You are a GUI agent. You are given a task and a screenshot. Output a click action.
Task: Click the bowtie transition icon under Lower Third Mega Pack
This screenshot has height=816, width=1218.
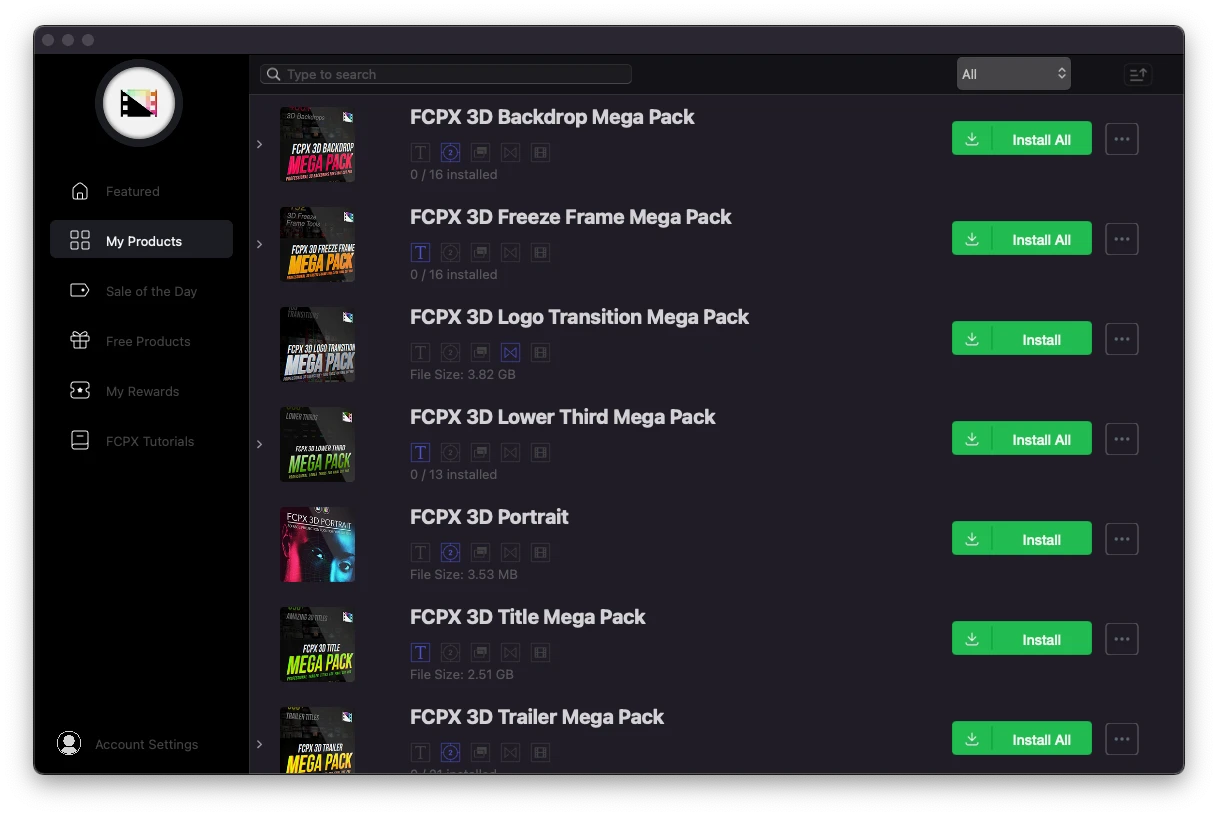coord(510,452)
